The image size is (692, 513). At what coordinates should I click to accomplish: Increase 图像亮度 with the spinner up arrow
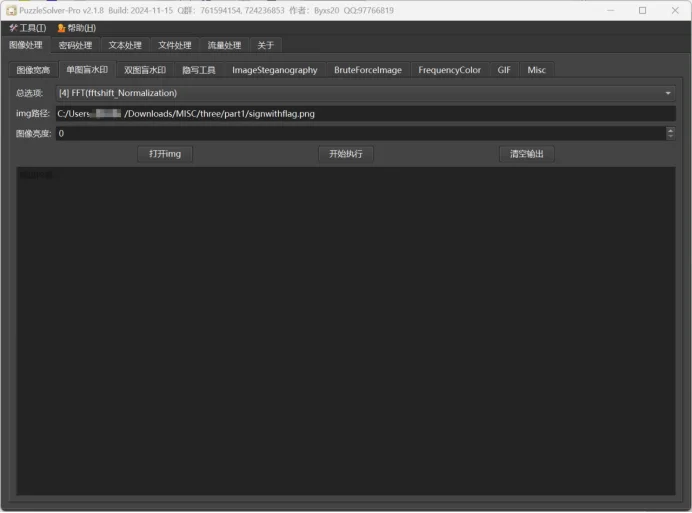pyautogui.click(x=670, y=130)
